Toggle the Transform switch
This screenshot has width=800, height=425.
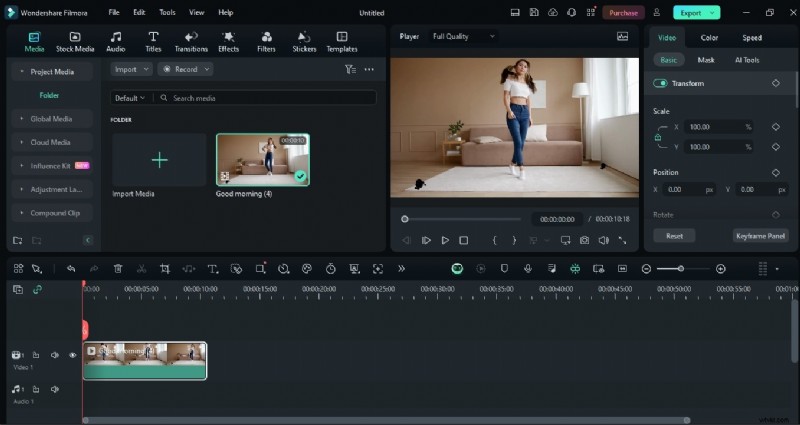click(x=660, y=83)
